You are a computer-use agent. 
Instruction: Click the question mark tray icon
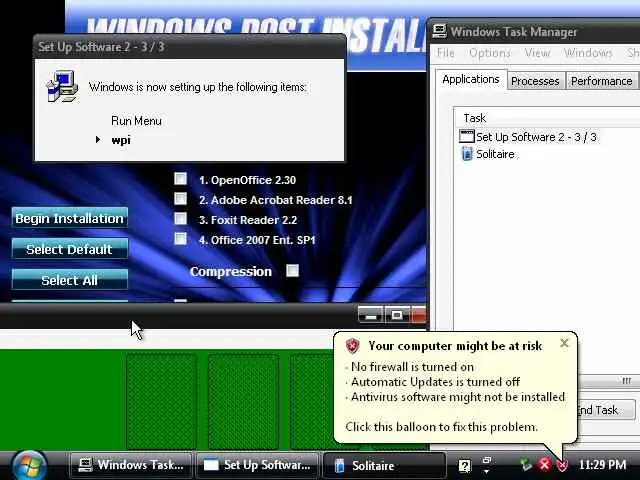464,465
